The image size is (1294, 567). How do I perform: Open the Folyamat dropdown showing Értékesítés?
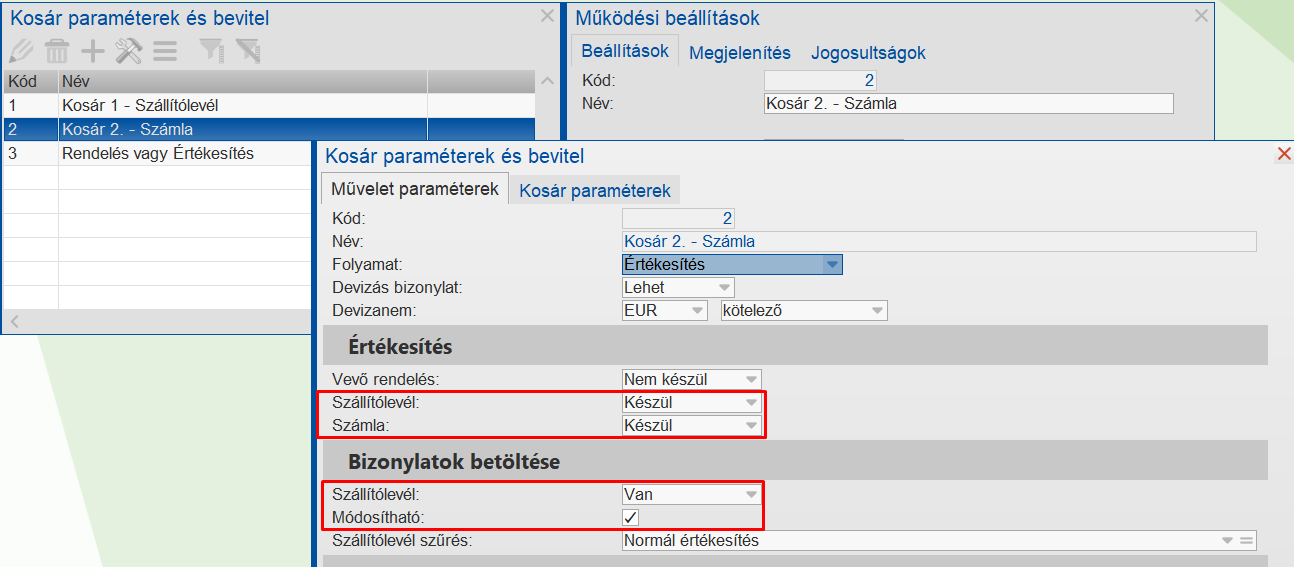point(732,264)
